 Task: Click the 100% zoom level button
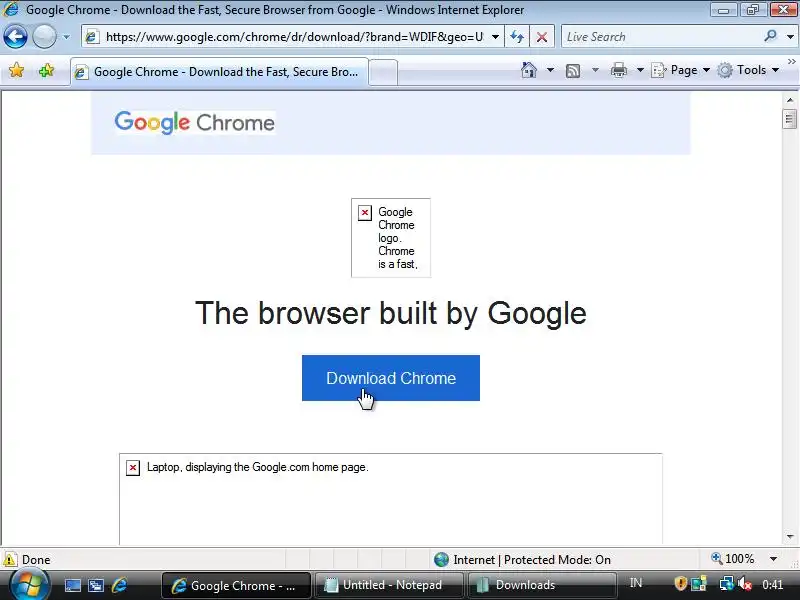pos(733,559)
